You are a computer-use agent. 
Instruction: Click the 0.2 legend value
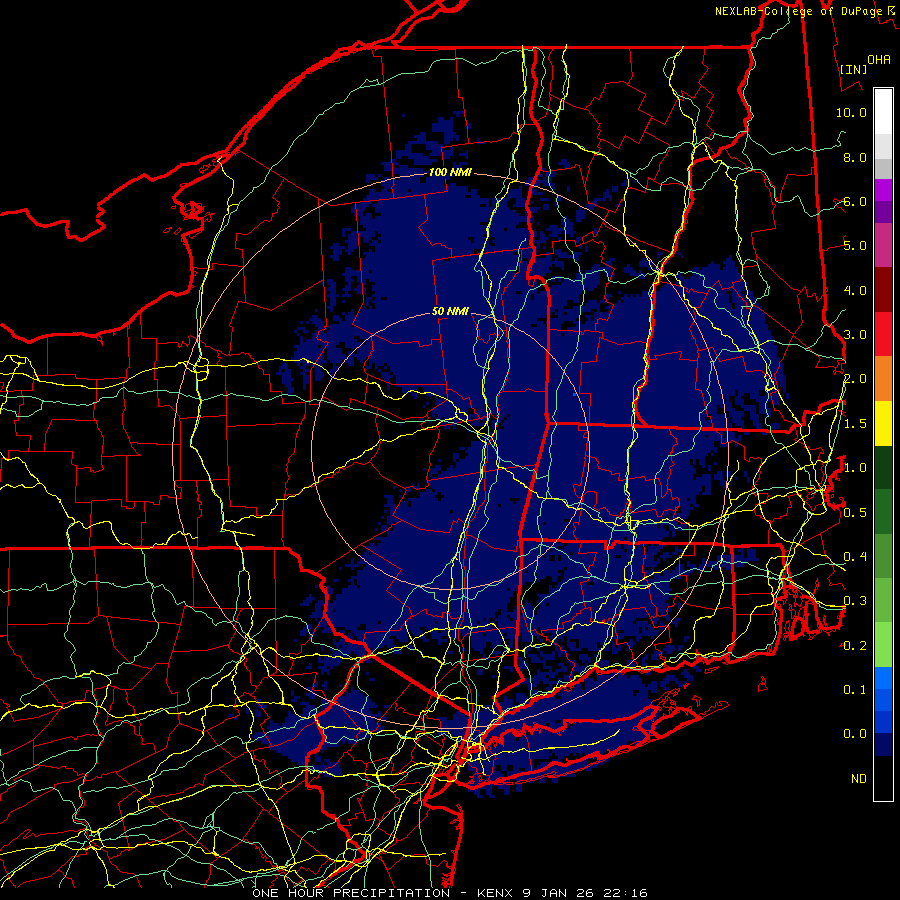pos(855,646)
